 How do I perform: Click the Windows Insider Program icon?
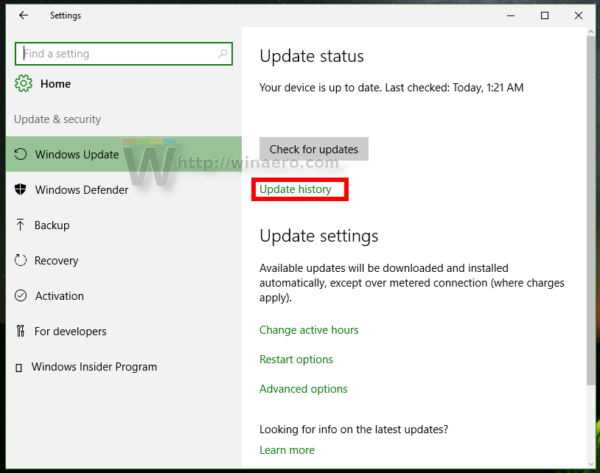point(21,367)
